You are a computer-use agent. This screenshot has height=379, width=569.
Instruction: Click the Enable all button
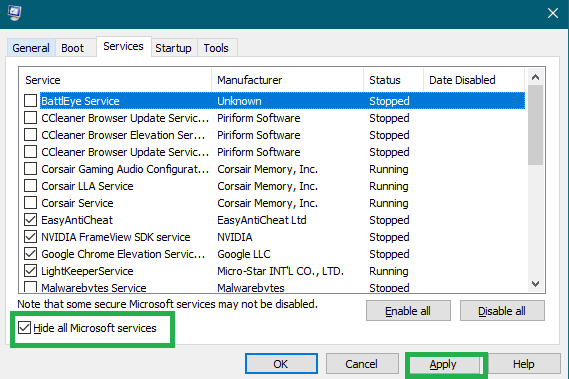click(408, 311)
